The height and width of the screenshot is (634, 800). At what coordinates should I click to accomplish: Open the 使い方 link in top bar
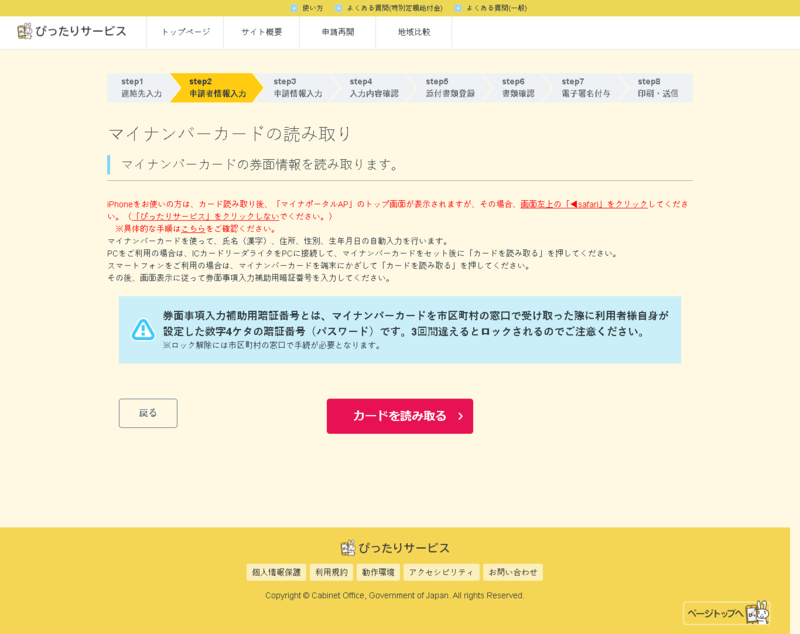[x=312, y=8]
